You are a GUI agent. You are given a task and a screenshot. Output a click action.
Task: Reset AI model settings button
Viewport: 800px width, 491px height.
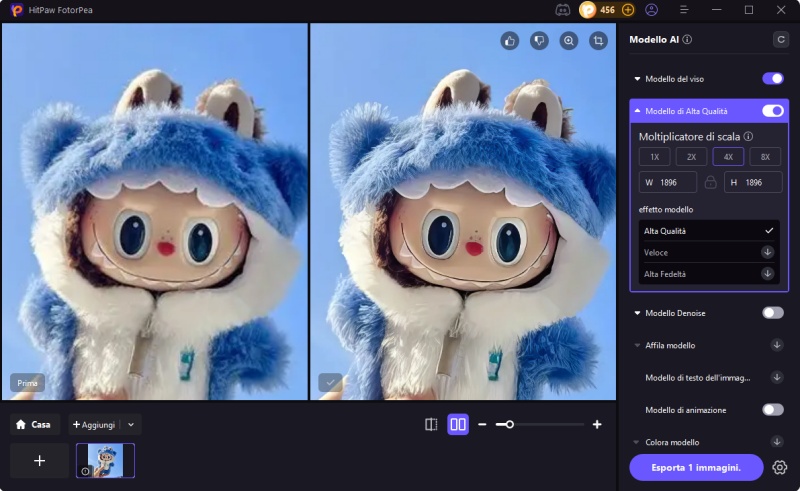pos(781,39)
